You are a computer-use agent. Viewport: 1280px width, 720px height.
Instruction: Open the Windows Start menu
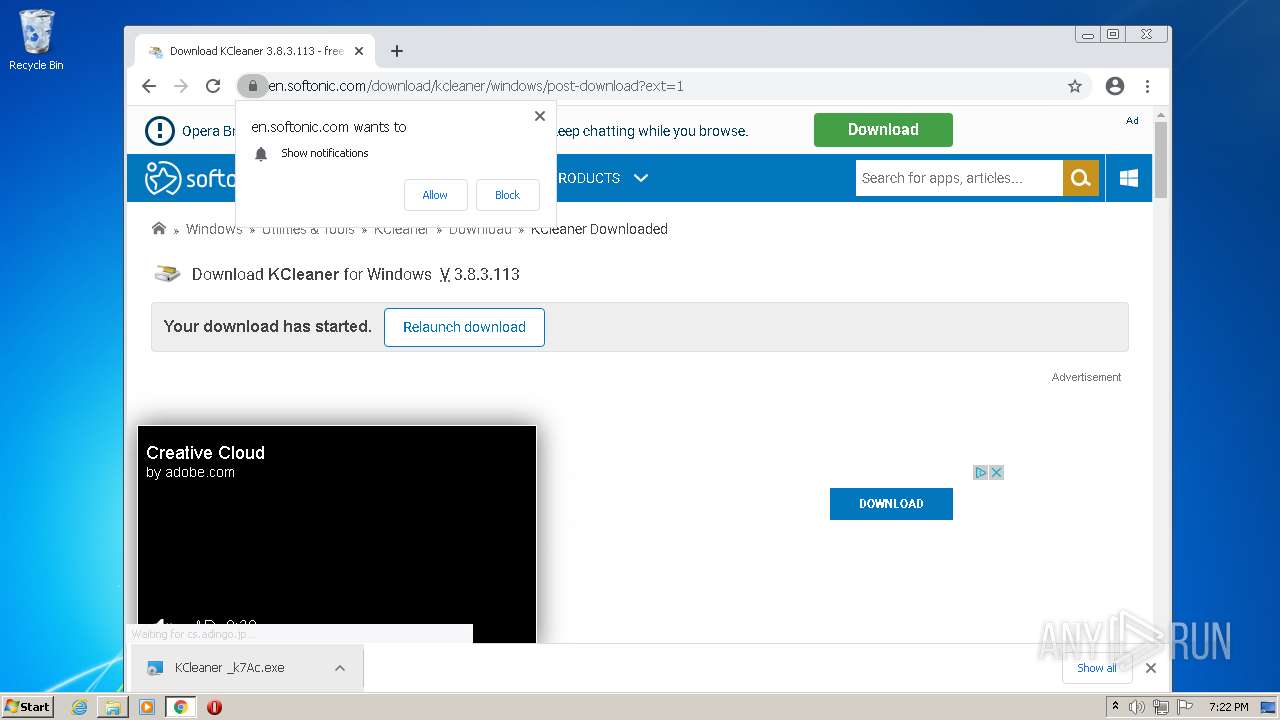(27, 707)
